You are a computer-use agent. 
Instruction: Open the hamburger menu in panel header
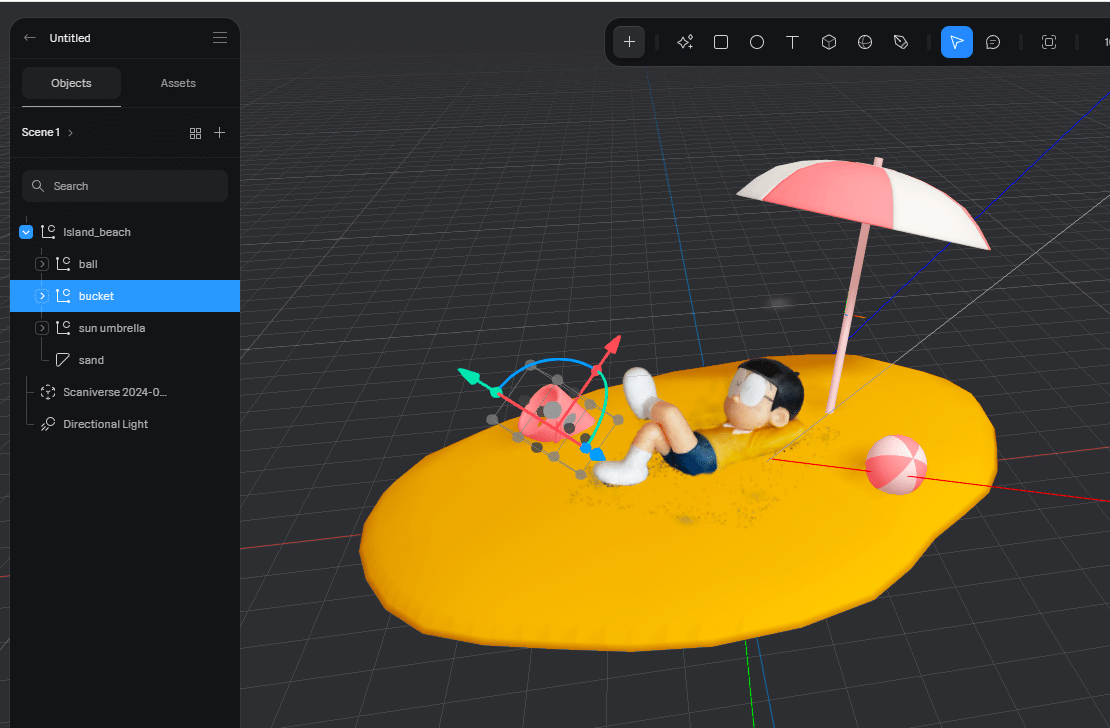pyautogui.click(x=220, y=38)
